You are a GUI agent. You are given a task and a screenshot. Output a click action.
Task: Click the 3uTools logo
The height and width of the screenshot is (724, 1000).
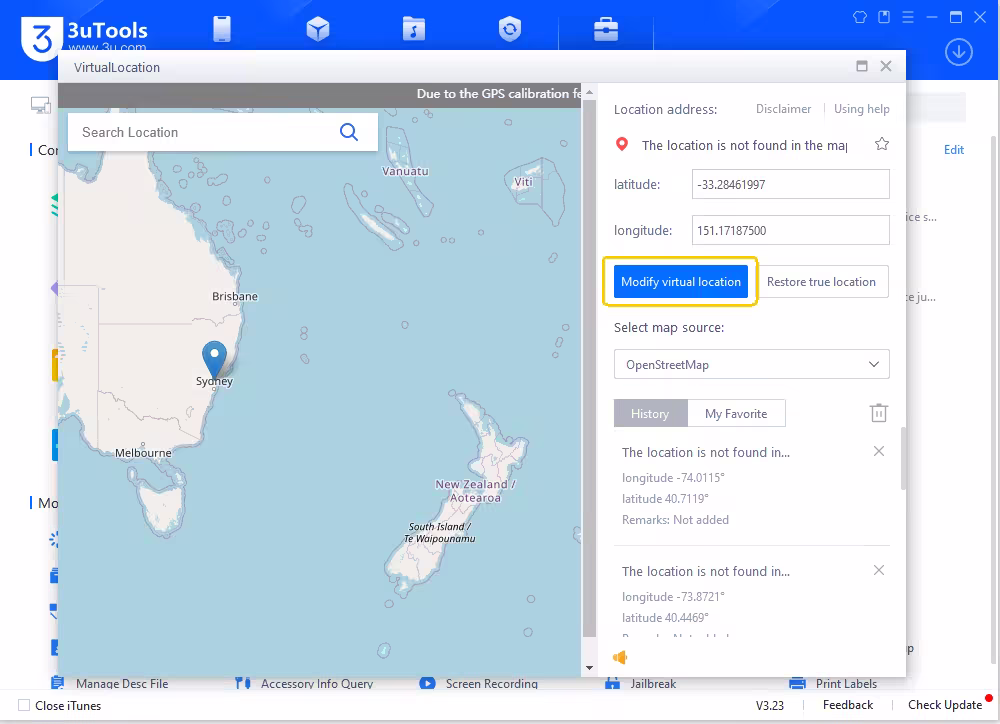pyautogui.click(x=42, y=38)
